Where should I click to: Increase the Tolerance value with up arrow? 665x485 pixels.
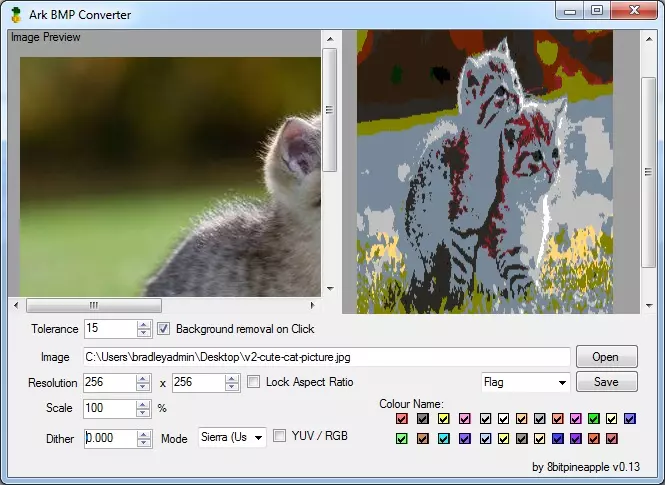(x=144, y=324)
